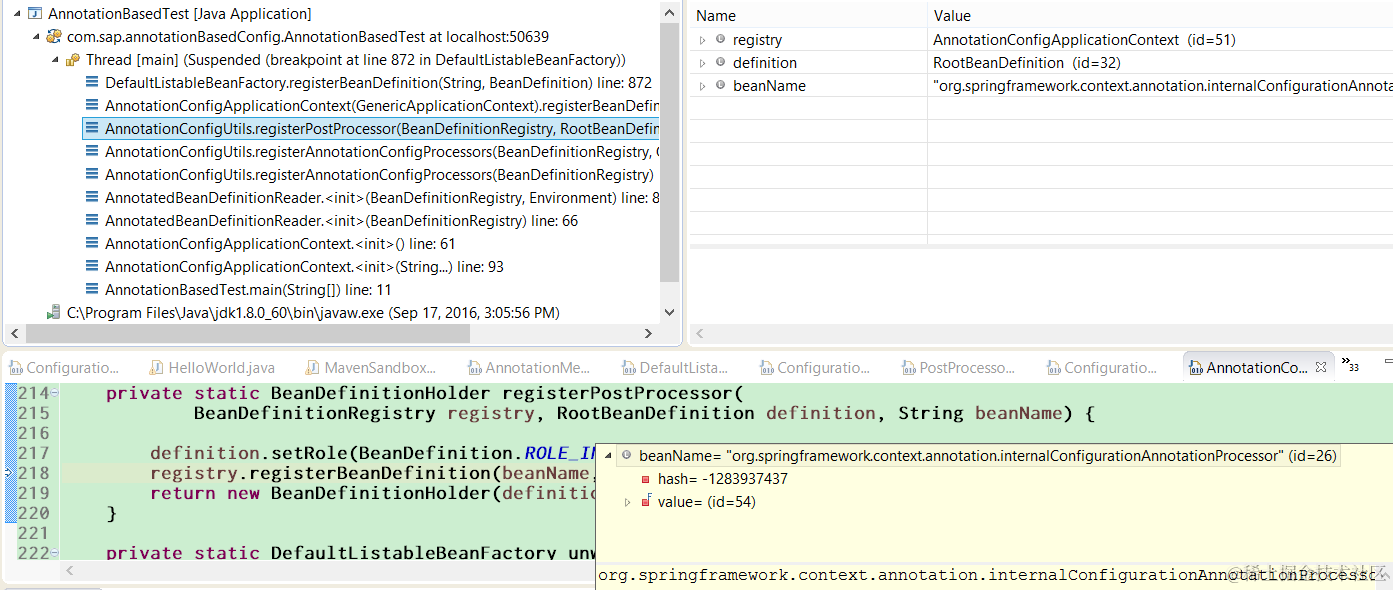Click the Debug view horizontal scrollbar right arrow
Image resolution: width=1393 pixels, height=590 pixels.
pos(648,334)
